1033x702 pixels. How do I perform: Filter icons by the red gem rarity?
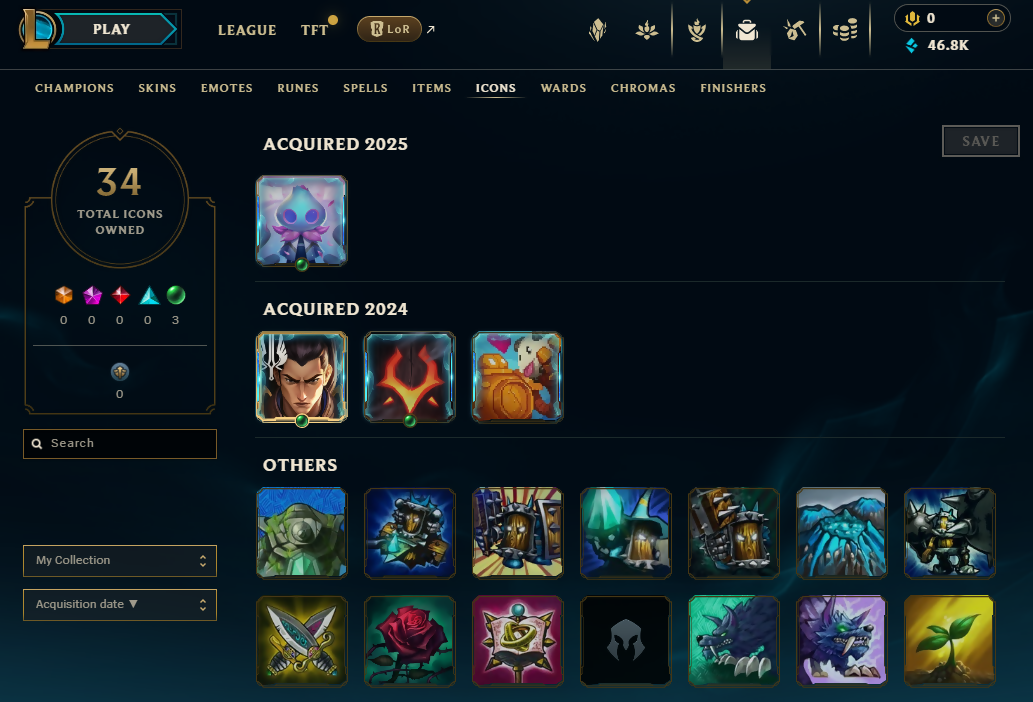point(120,295)
